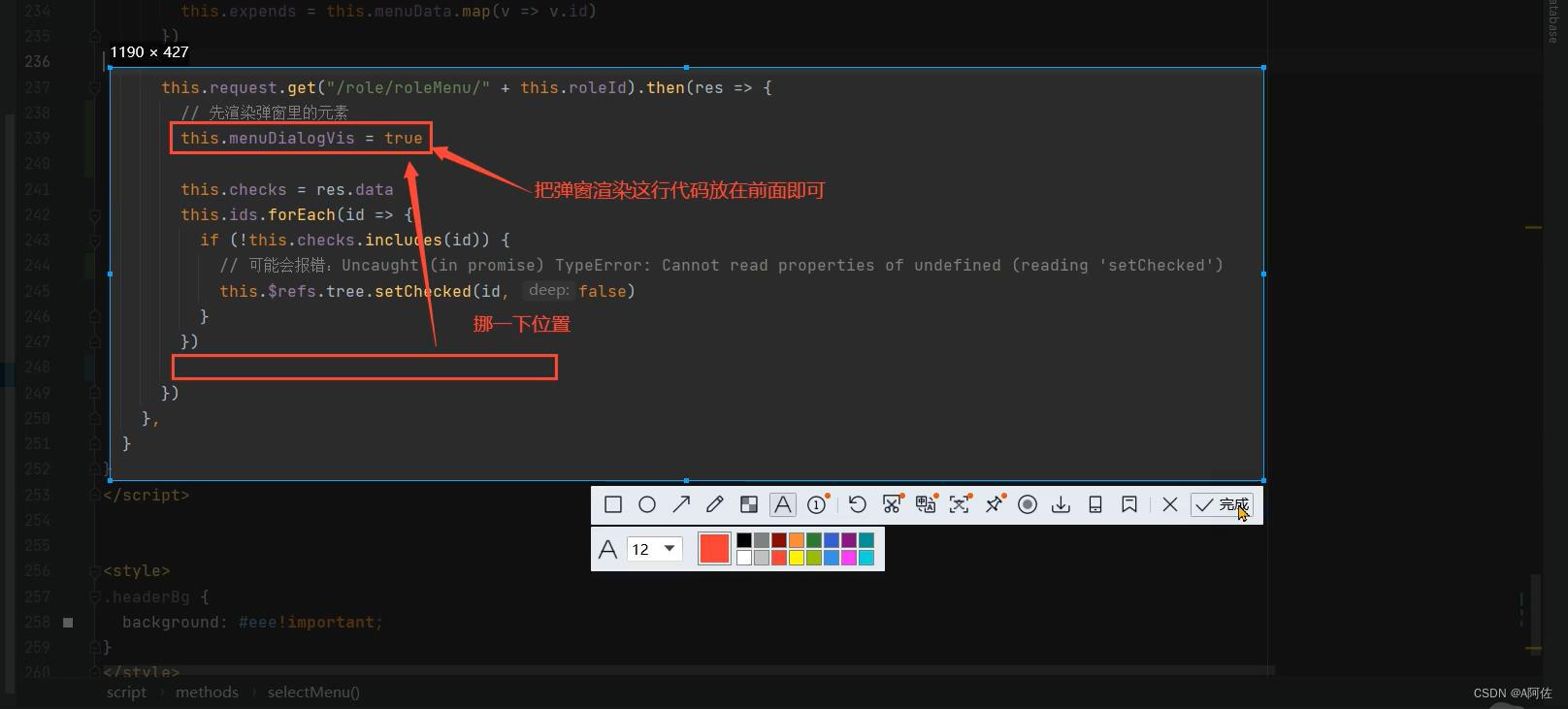The width and height of the screenshot is (1568, 709).
Task: Open the font size 12 dropdown
Action: click(655, 549)
